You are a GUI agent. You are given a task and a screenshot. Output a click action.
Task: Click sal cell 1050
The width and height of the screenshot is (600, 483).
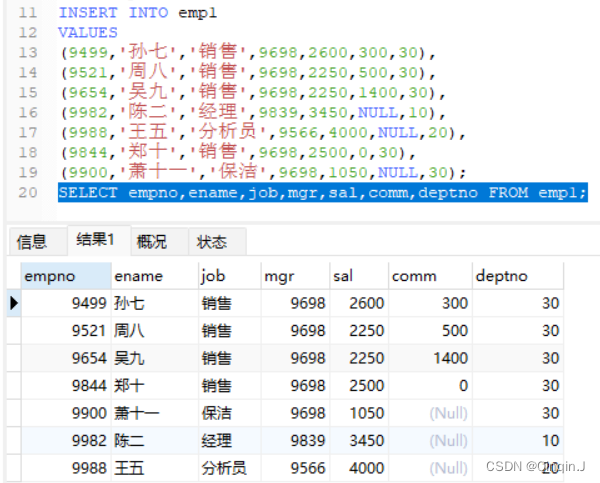tap(359, 413)
